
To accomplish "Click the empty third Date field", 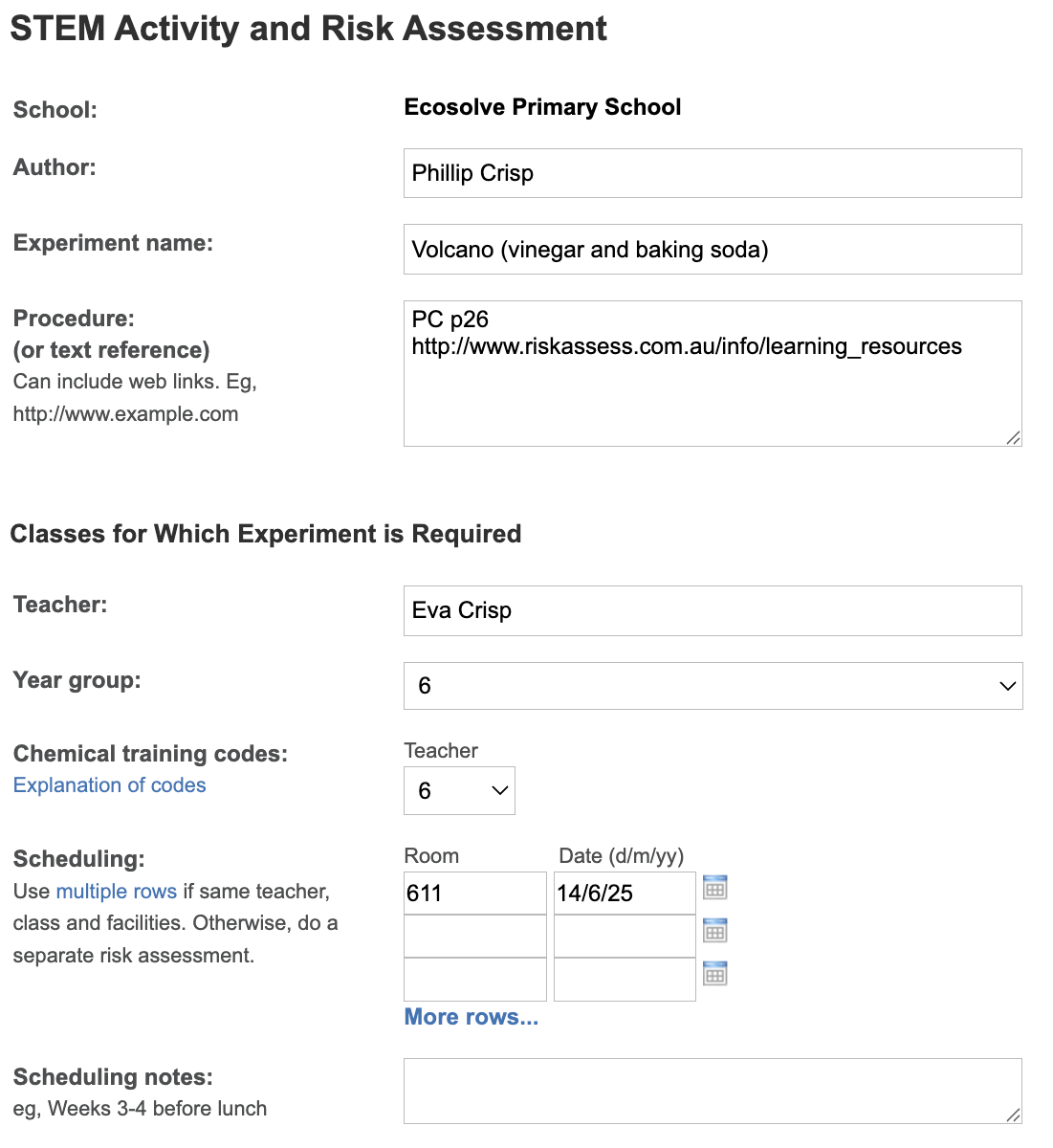I will (x=624, y=979).
